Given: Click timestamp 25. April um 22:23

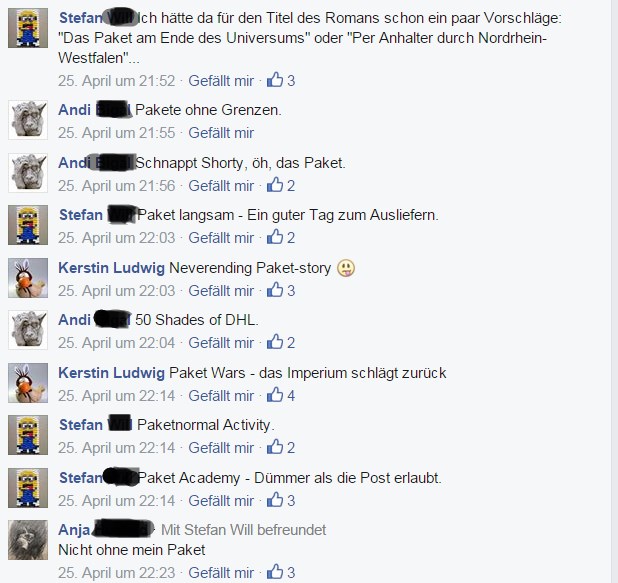Looking at the screenshot, I should click(x=116, y=572).
